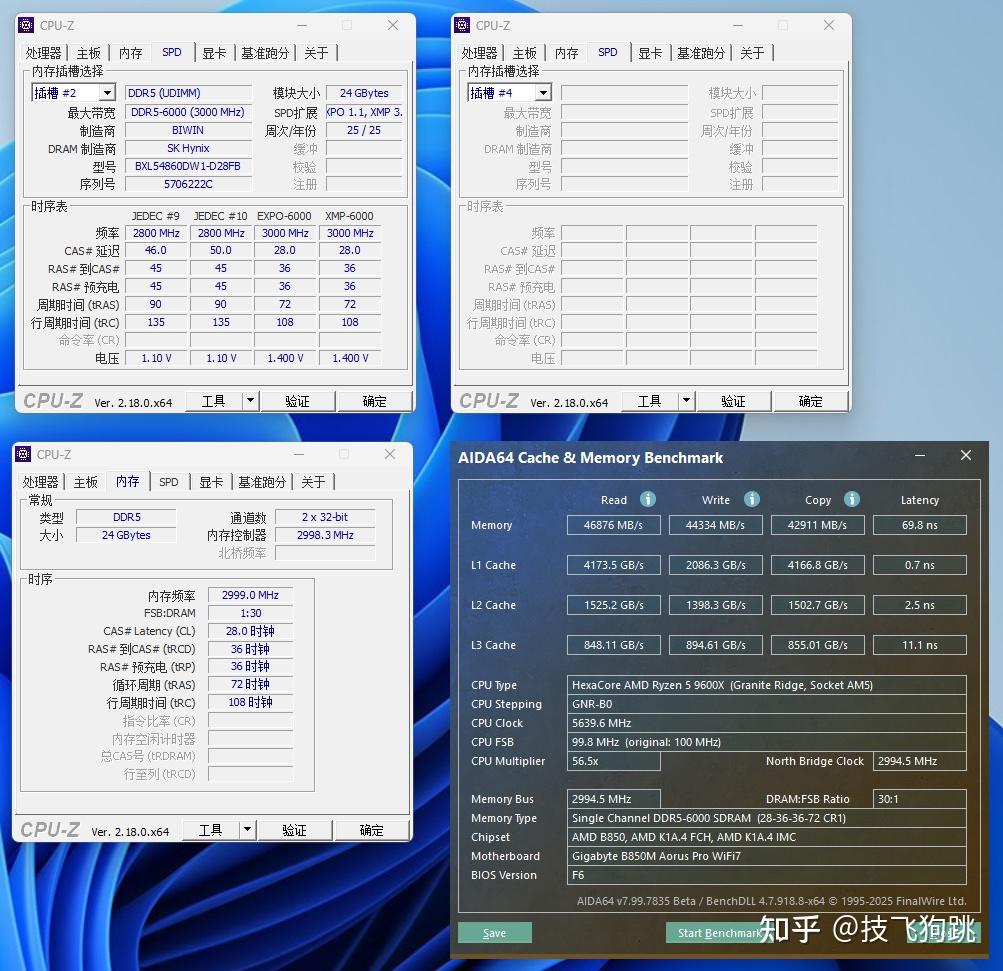Image resolution: width=1003 pixels, height=971 pixels.
Task: Click serial number 5706222C
Action: [188, 184]
